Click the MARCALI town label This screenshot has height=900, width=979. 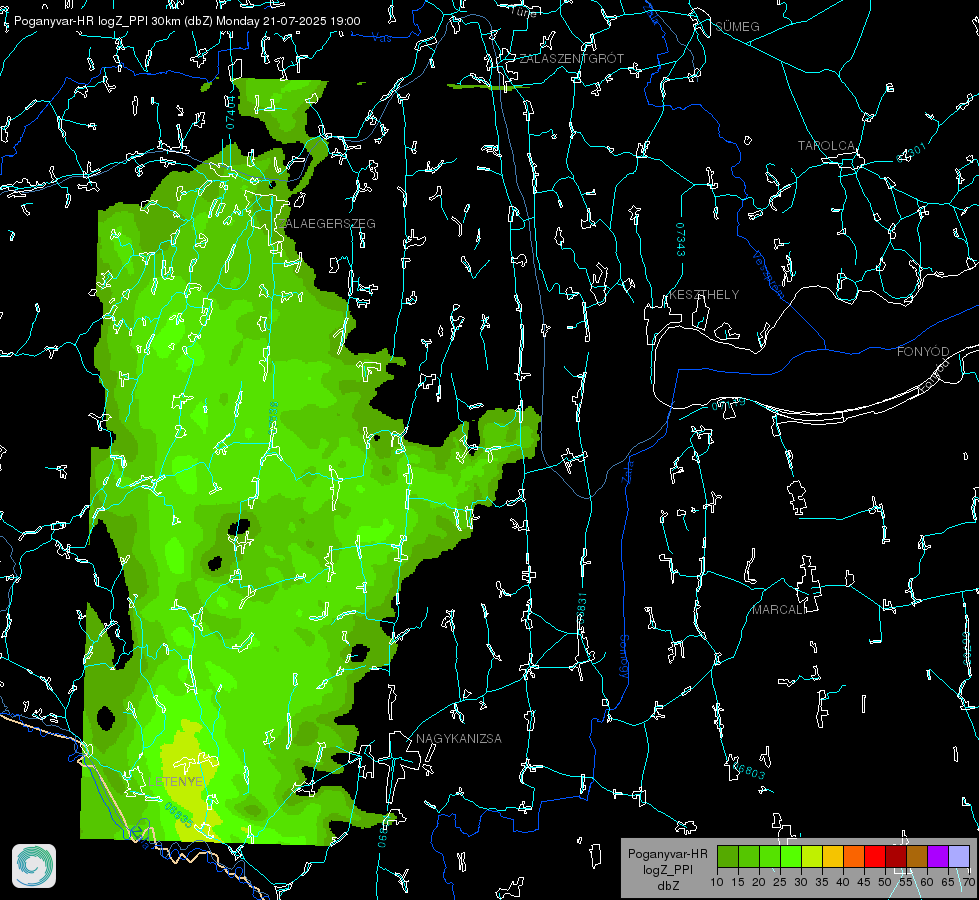[x=779, y=609]
